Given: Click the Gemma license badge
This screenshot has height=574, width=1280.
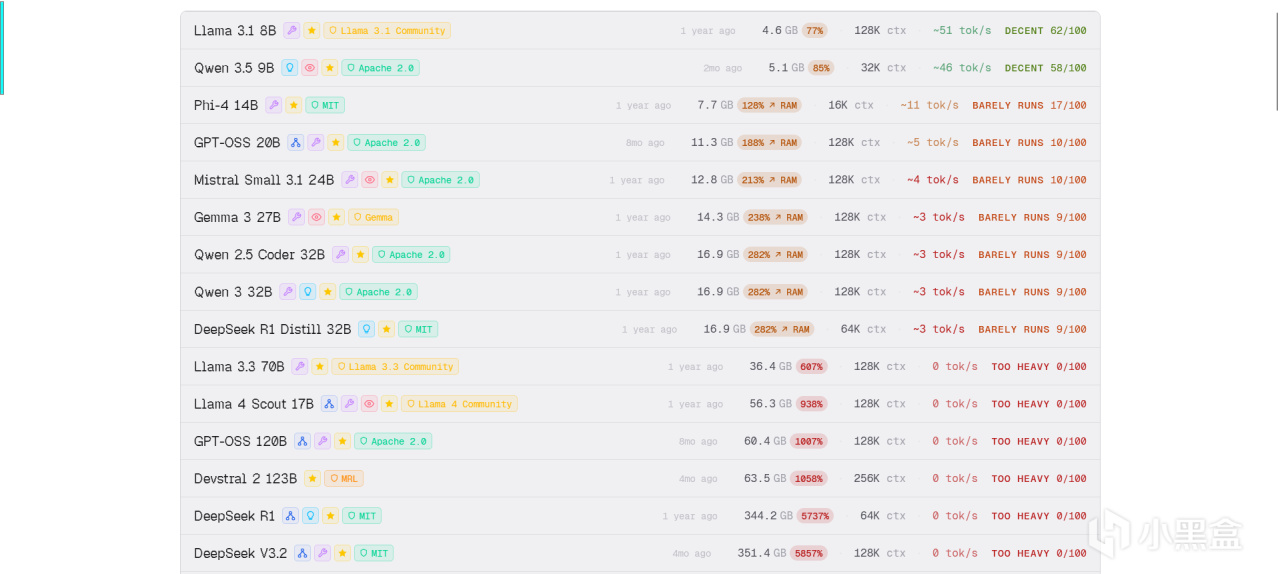Looking at the screenshot, I should 374,217.
